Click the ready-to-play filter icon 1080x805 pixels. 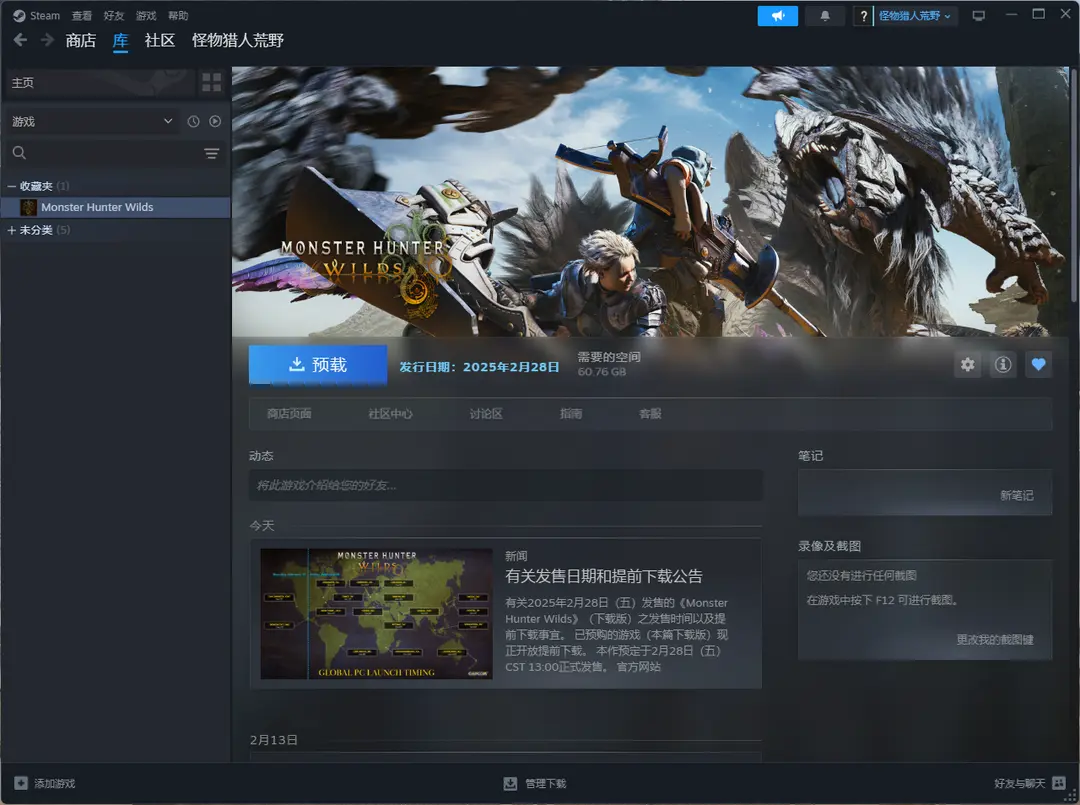pos(215,121)
